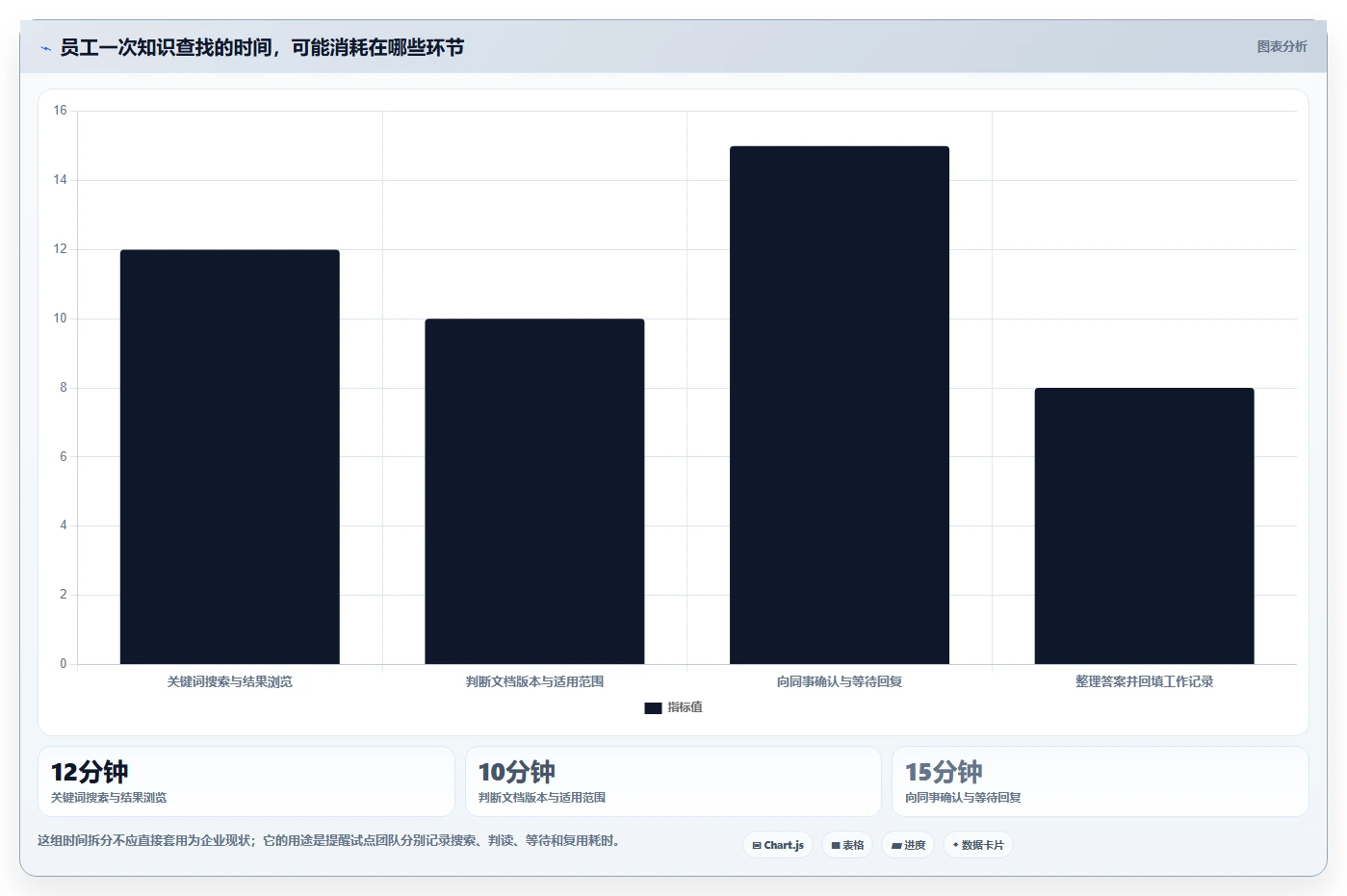Click axis label 关键词搜索与结果浏览 under chart
Viewport: 1347px width, 896px height.
click(229, 681)
